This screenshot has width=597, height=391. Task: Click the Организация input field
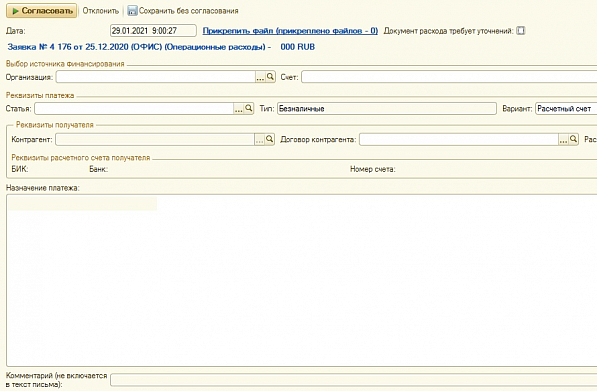coord(155,77)
